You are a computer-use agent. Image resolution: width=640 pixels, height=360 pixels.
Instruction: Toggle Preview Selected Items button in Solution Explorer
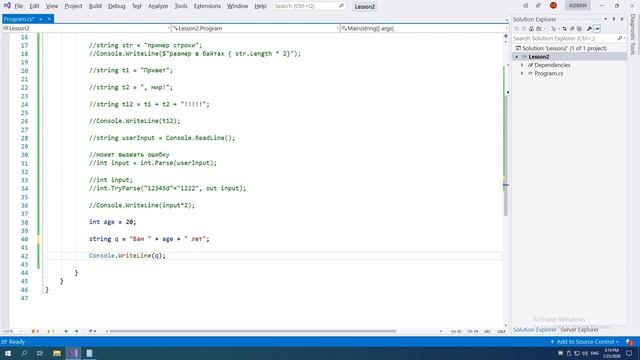pos(597,29)
